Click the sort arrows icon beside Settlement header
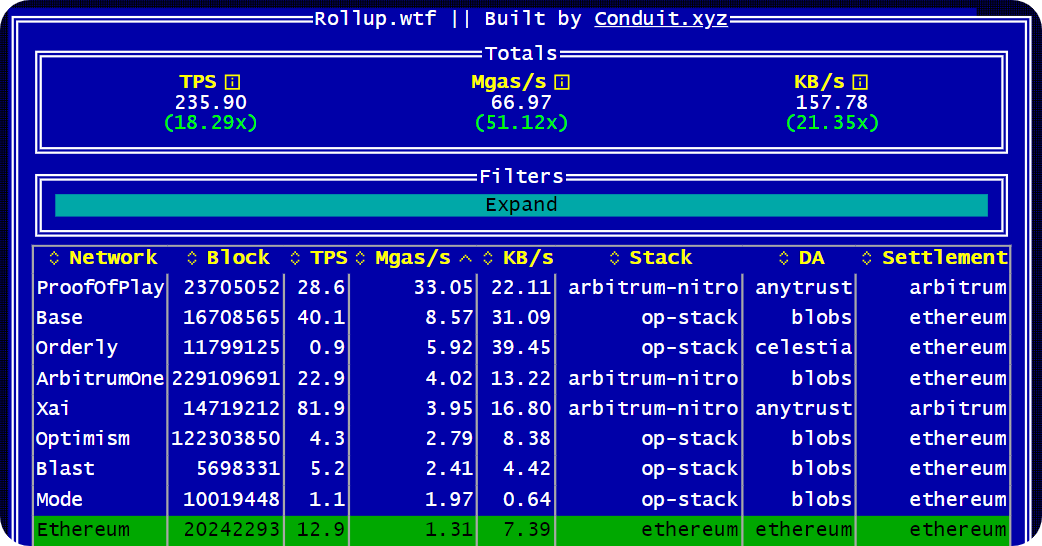Image resolution: width=1042 pixels, height=546 pixels. pos(867,258)
